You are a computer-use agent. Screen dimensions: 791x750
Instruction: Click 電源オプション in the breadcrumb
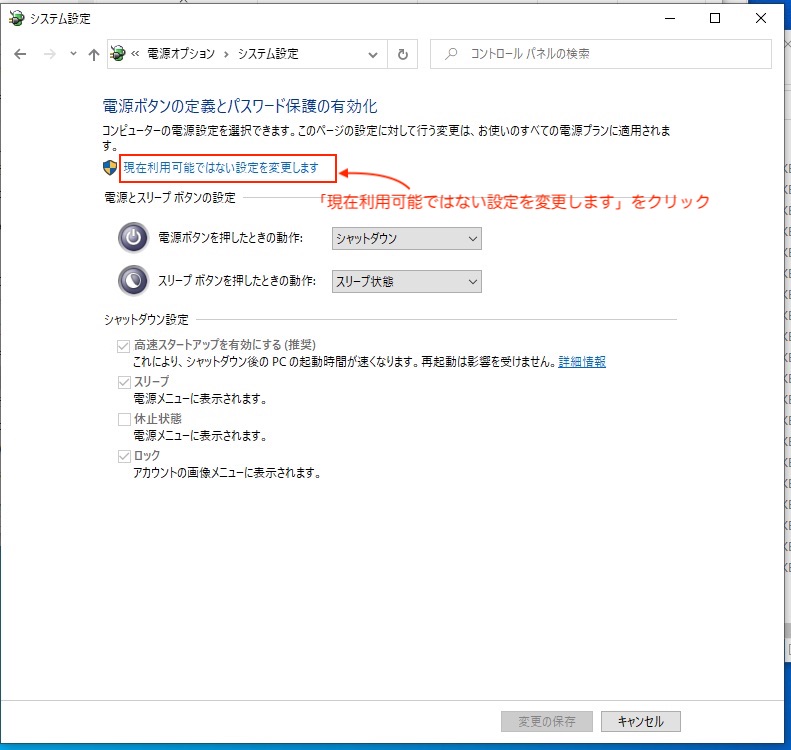tap(181, 53)
